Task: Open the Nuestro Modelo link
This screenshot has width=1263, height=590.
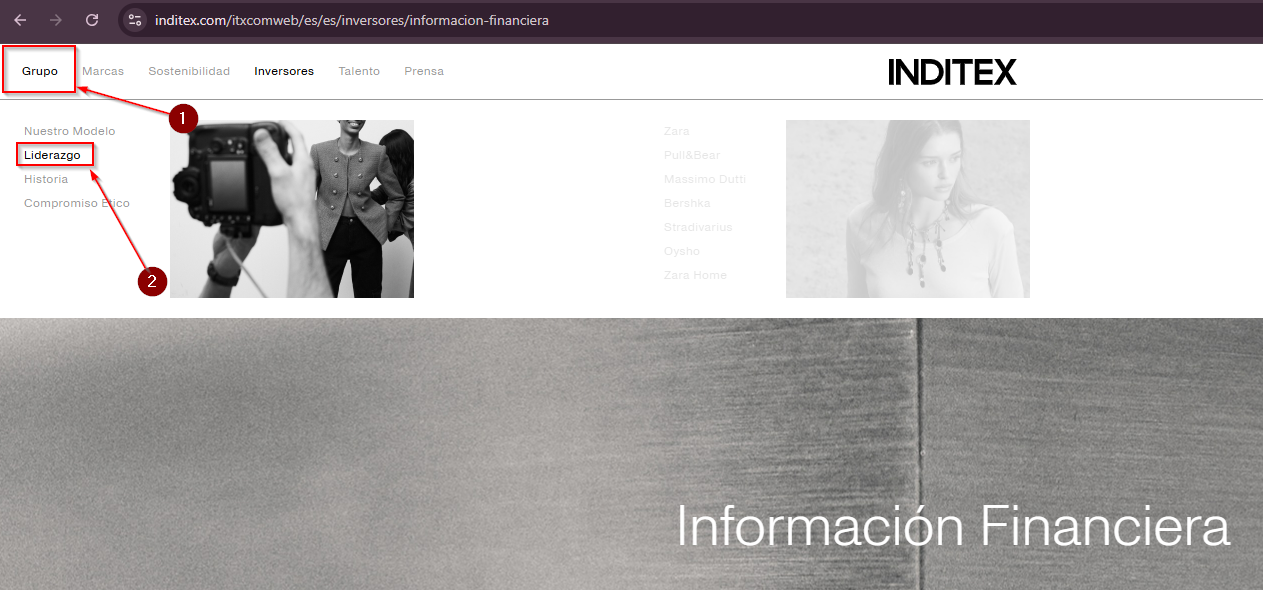Action: [70, 131]
